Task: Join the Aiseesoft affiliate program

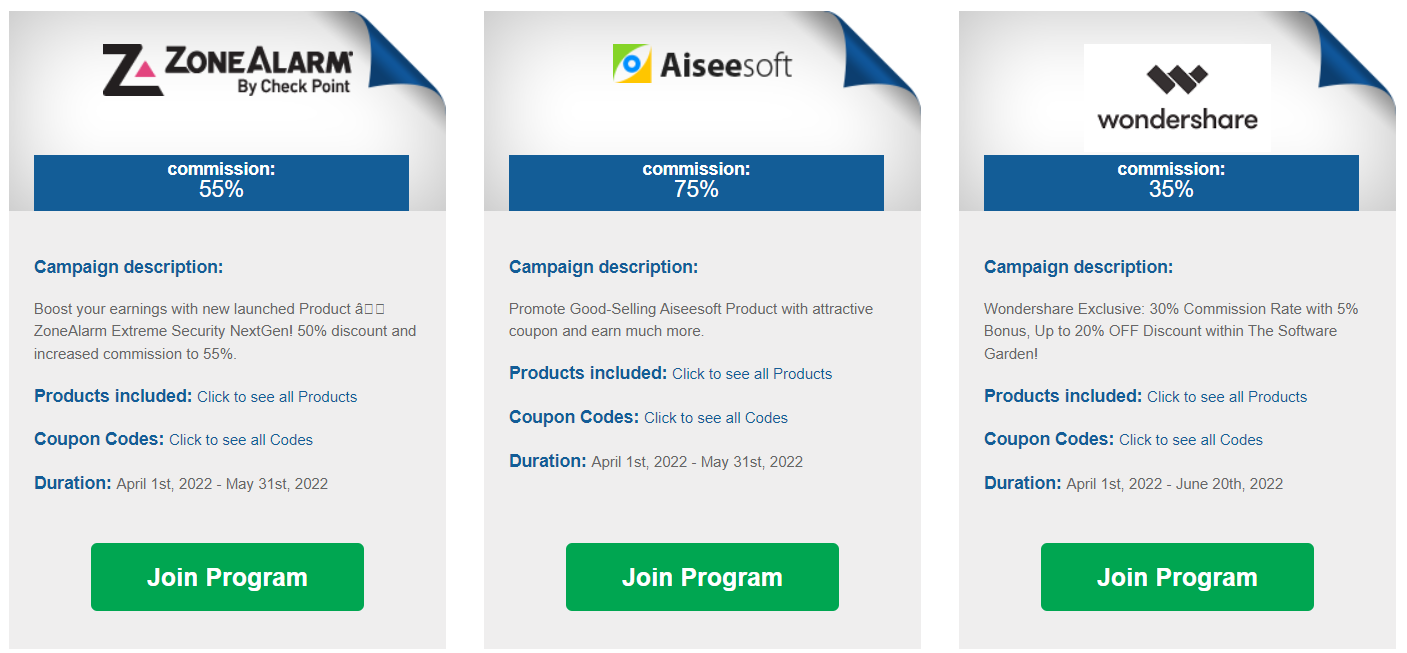Action: tap(702, 577)
